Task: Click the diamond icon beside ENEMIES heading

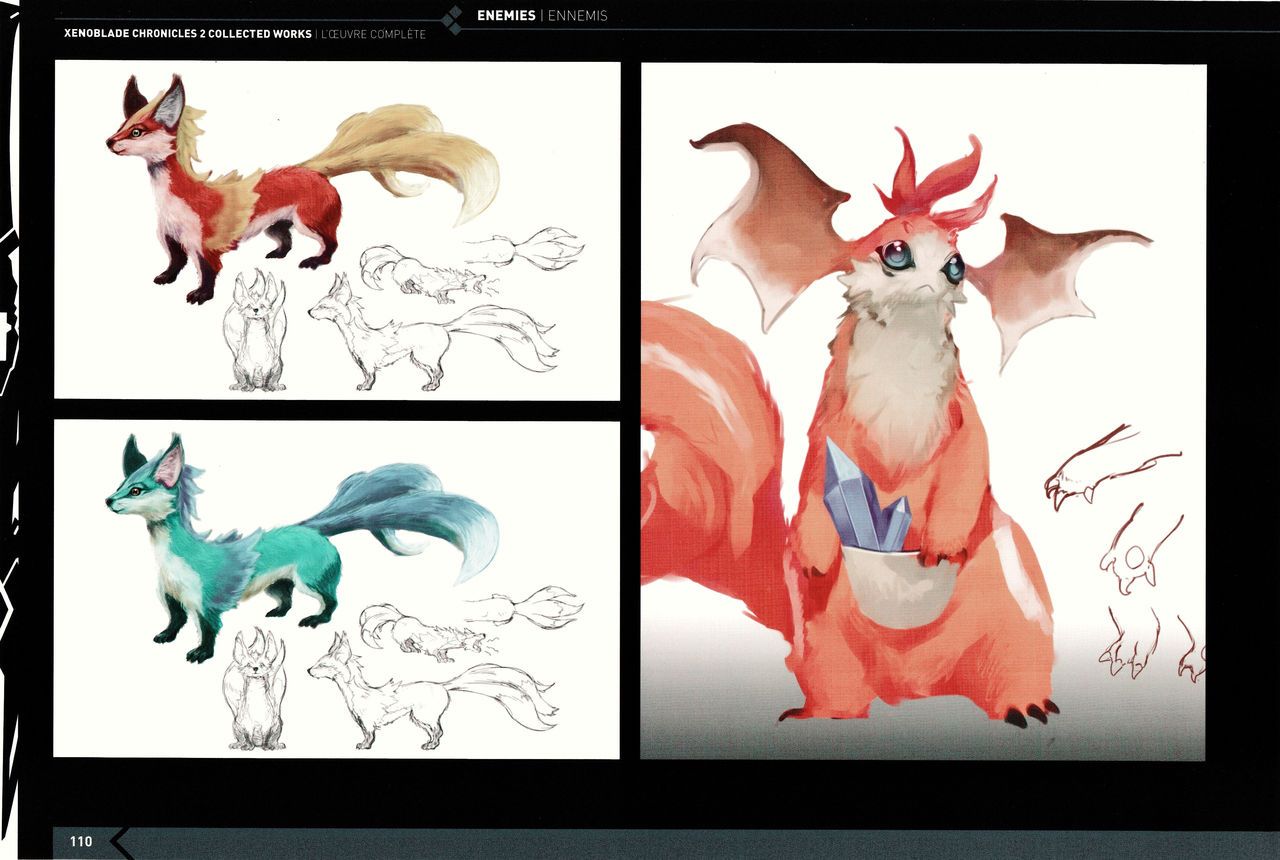Action: [x=453, y=19]
